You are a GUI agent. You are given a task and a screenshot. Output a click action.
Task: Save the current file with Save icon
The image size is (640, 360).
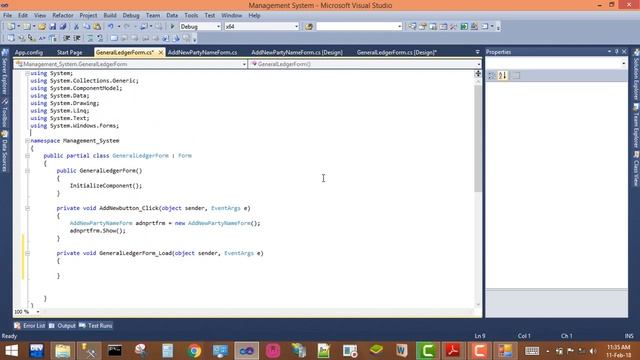tap(53, 27)
